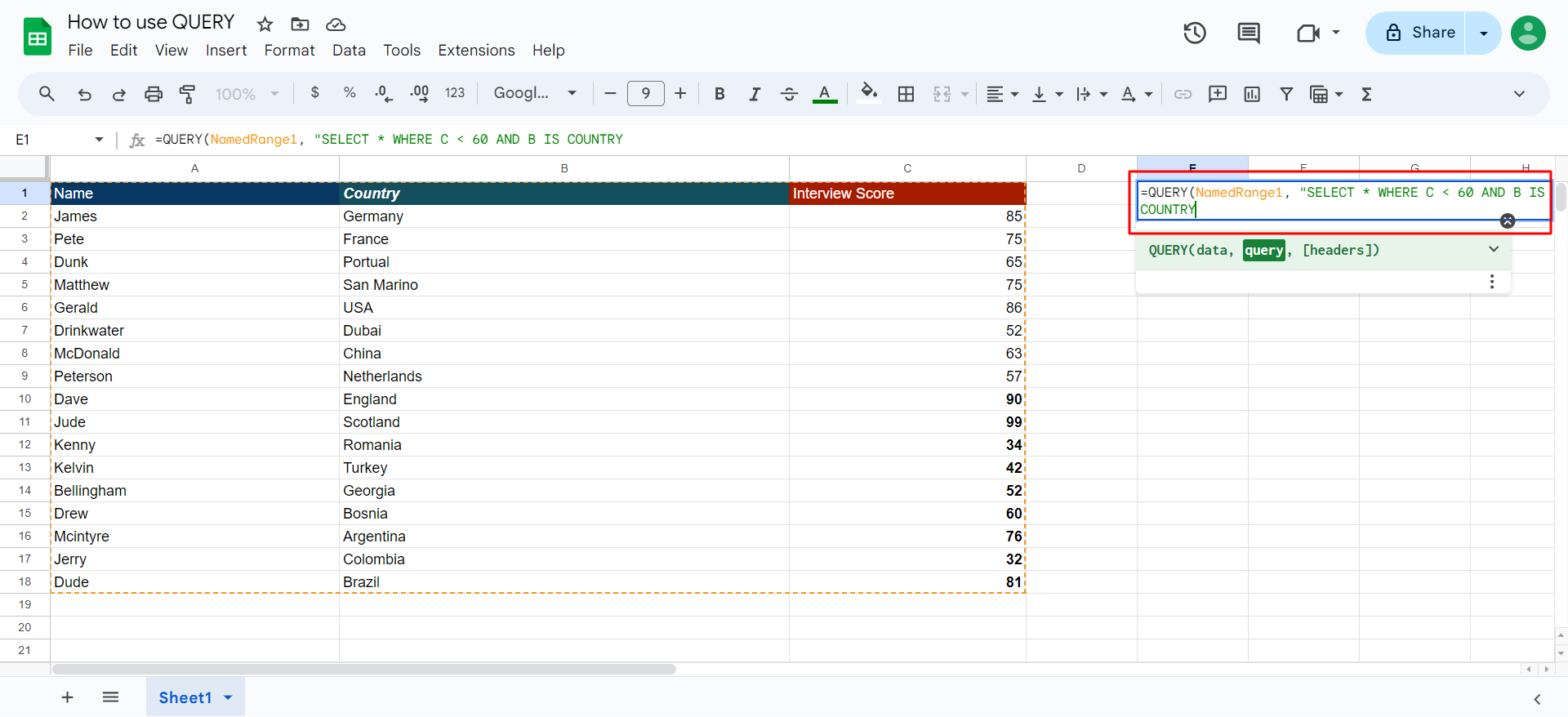The width and height of the screenshot is (1568, 717).
Task: Star this document
Action: pos(265,24)
